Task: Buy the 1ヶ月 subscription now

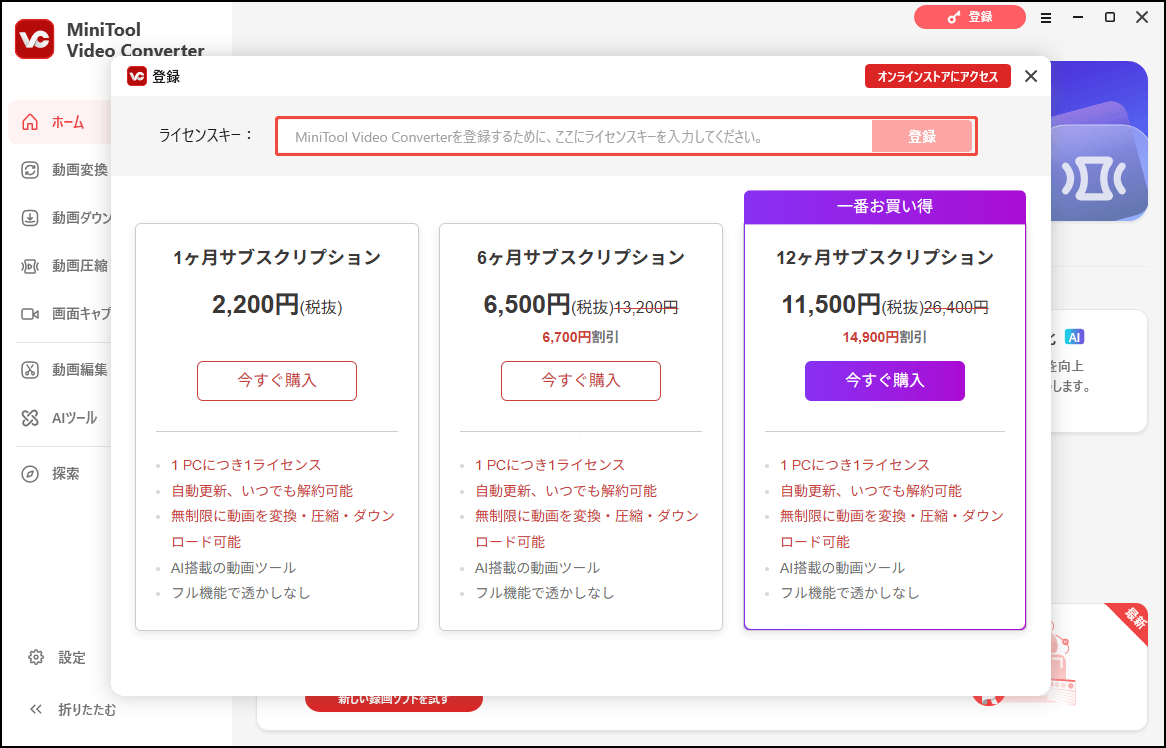Action: coord(277,381)
